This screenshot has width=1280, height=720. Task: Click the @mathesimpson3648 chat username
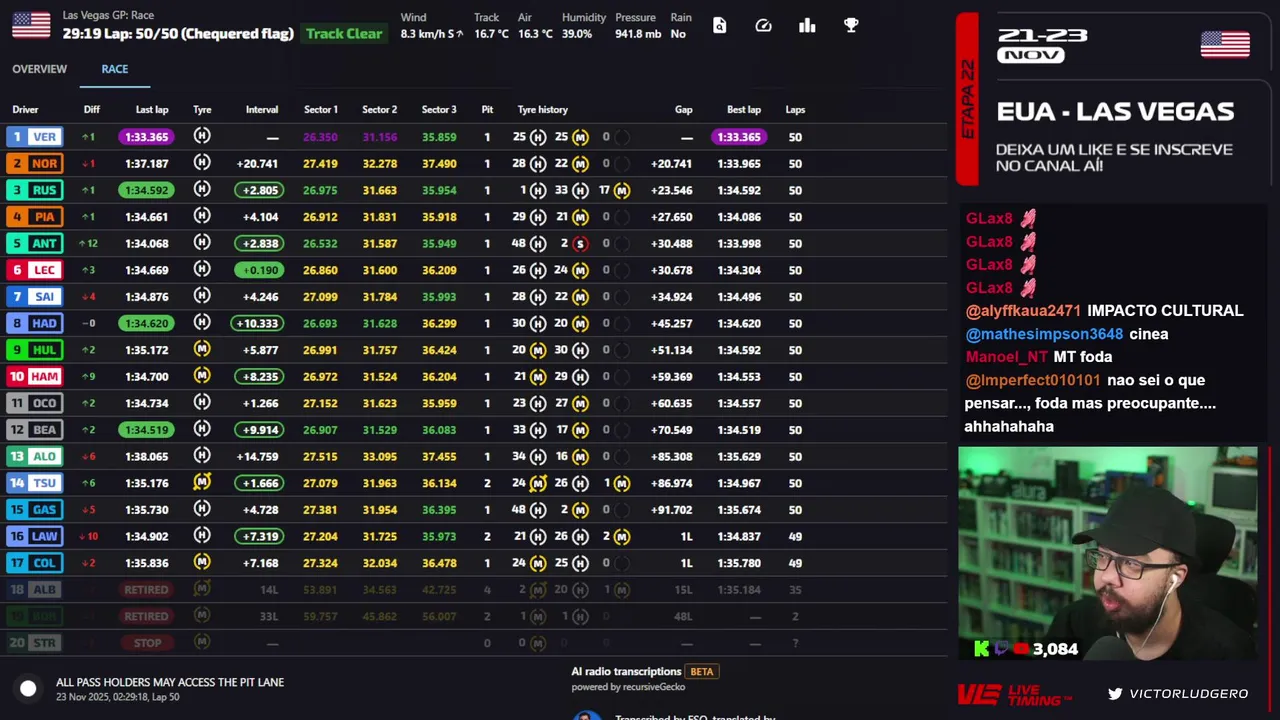point(1044,334)
